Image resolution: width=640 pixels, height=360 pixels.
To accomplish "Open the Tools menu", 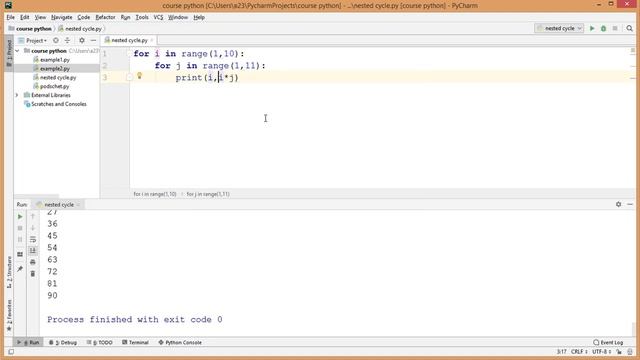I will 142,17.
